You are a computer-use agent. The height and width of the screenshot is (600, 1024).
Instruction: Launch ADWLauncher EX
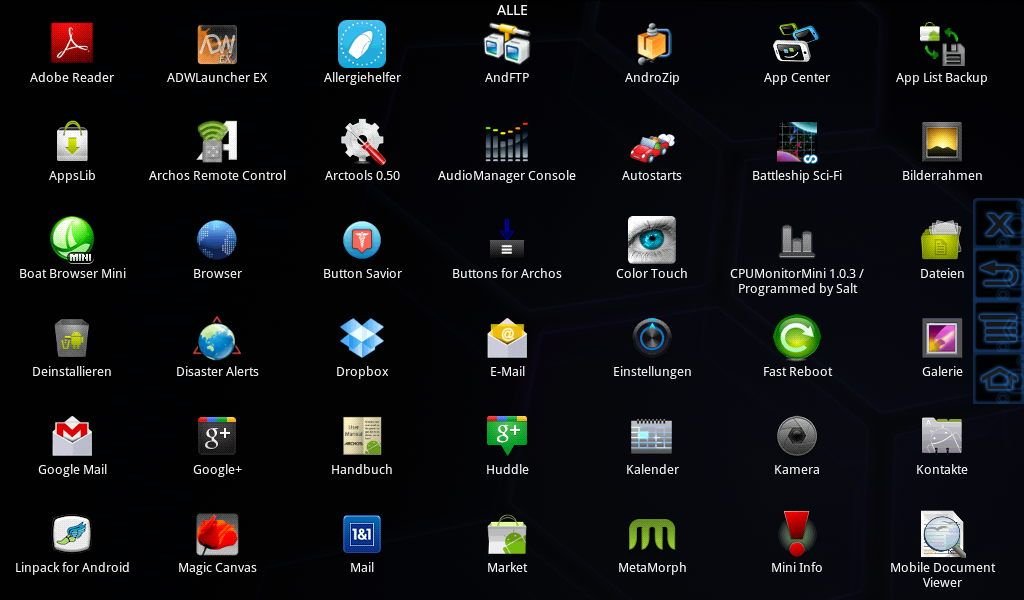coord(217,44)
